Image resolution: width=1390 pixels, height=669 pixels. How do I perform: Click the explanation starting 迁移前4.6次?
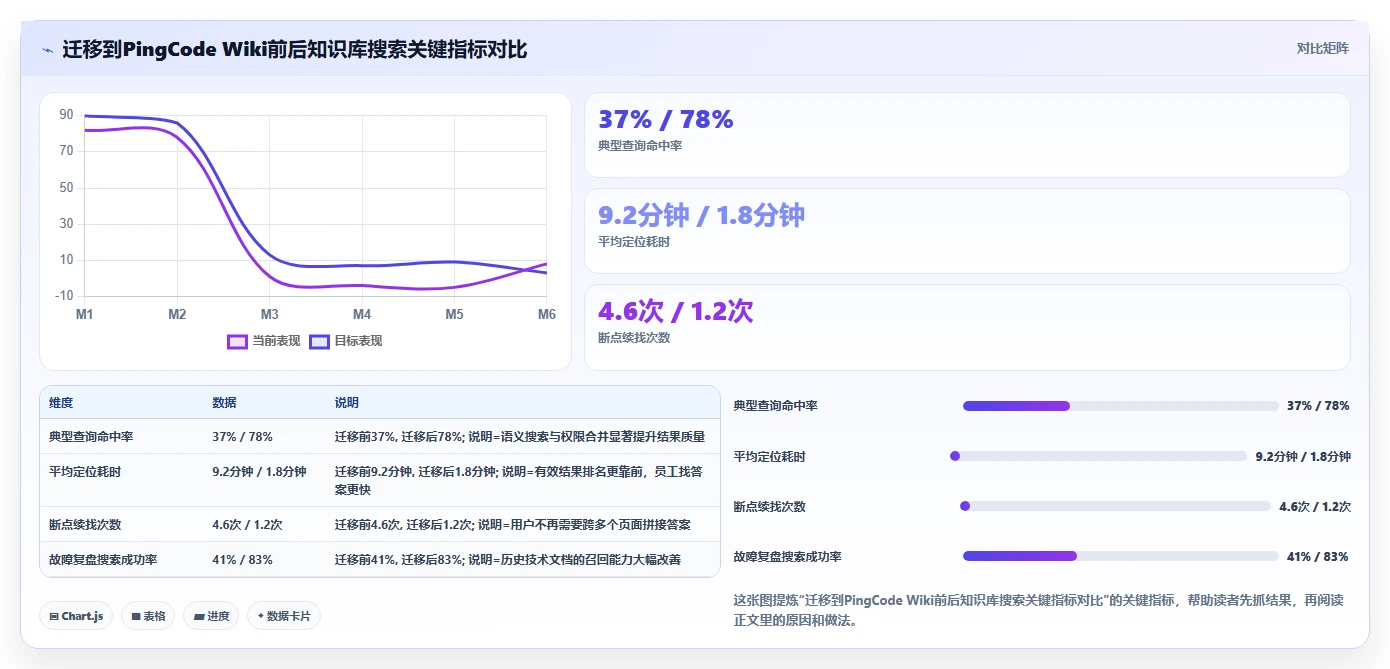click(x=512, y=525)
